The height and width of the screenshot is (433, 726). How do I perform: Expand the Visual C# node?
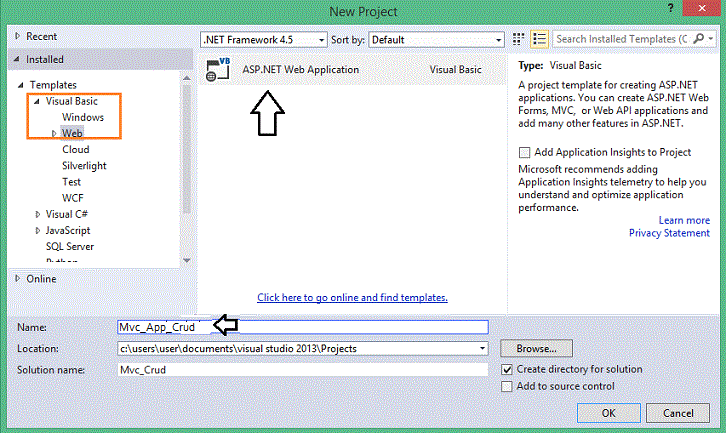pos(38,214)
